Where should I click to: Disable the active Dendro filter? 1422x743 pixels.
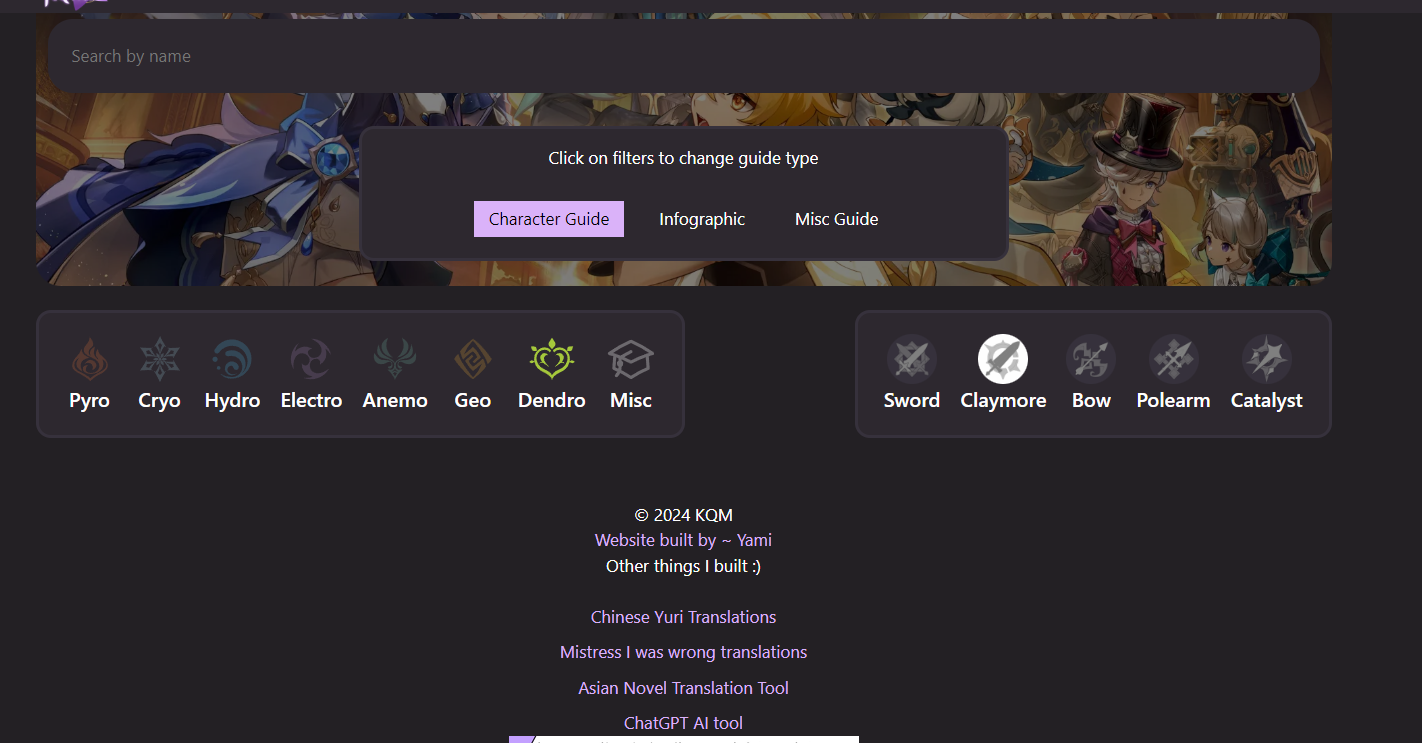552,358
